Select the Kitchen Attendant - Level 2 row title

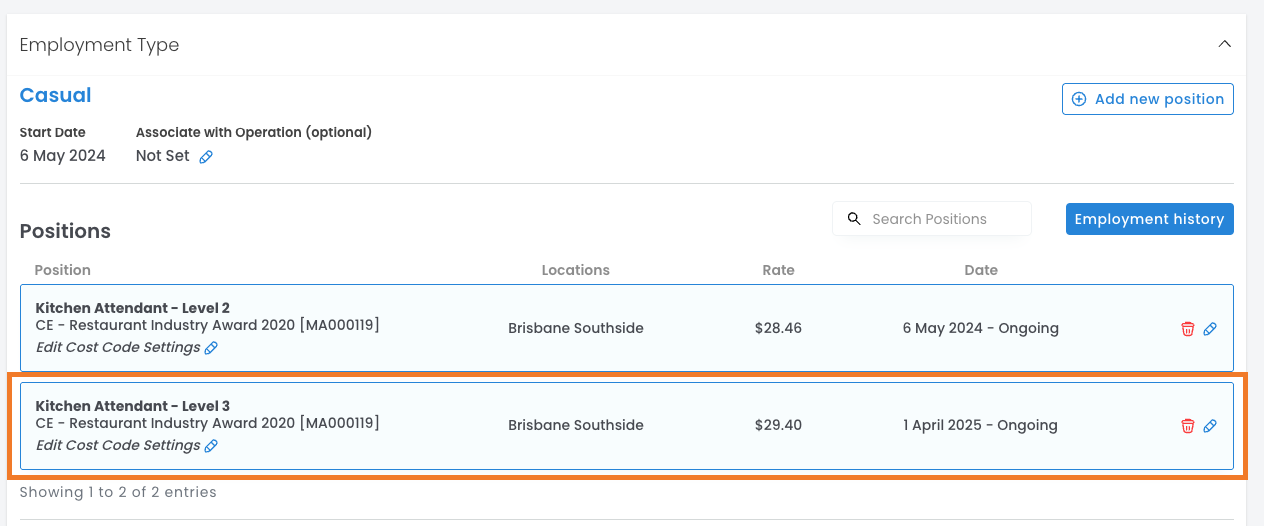(132, 308)
